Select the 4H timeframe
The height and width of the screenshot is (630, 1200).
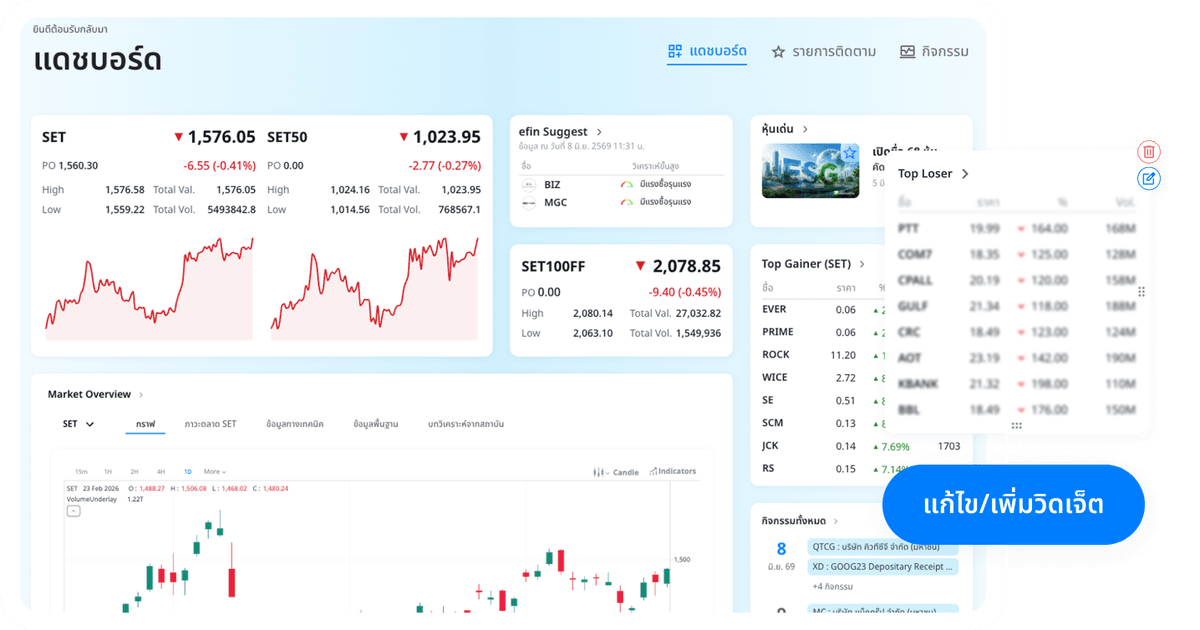click(x=161, y=471)
